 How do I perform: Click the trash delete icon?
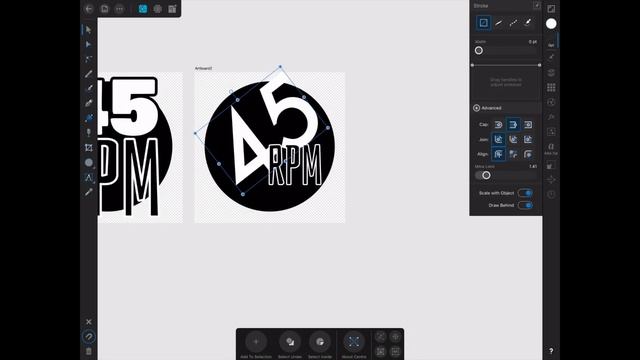click(89, 351)
